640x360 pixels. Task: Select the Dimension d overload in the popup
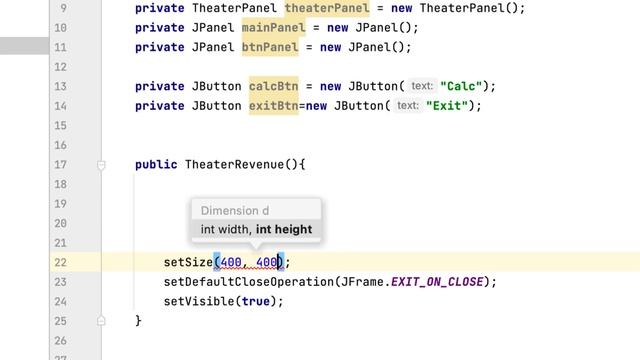[x=256, y=211]
